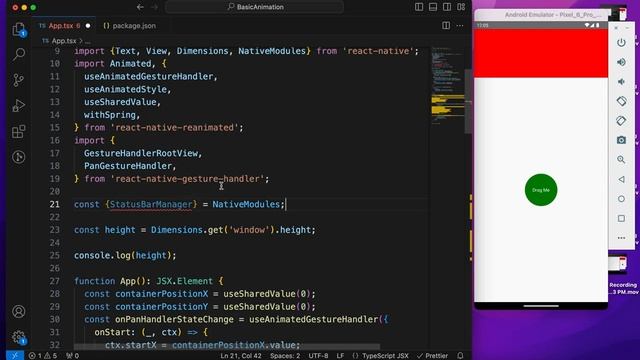Click the emulator volume down button
Image resolution: width=640 pixels, height=360 pixels.
tap(621, 82)
